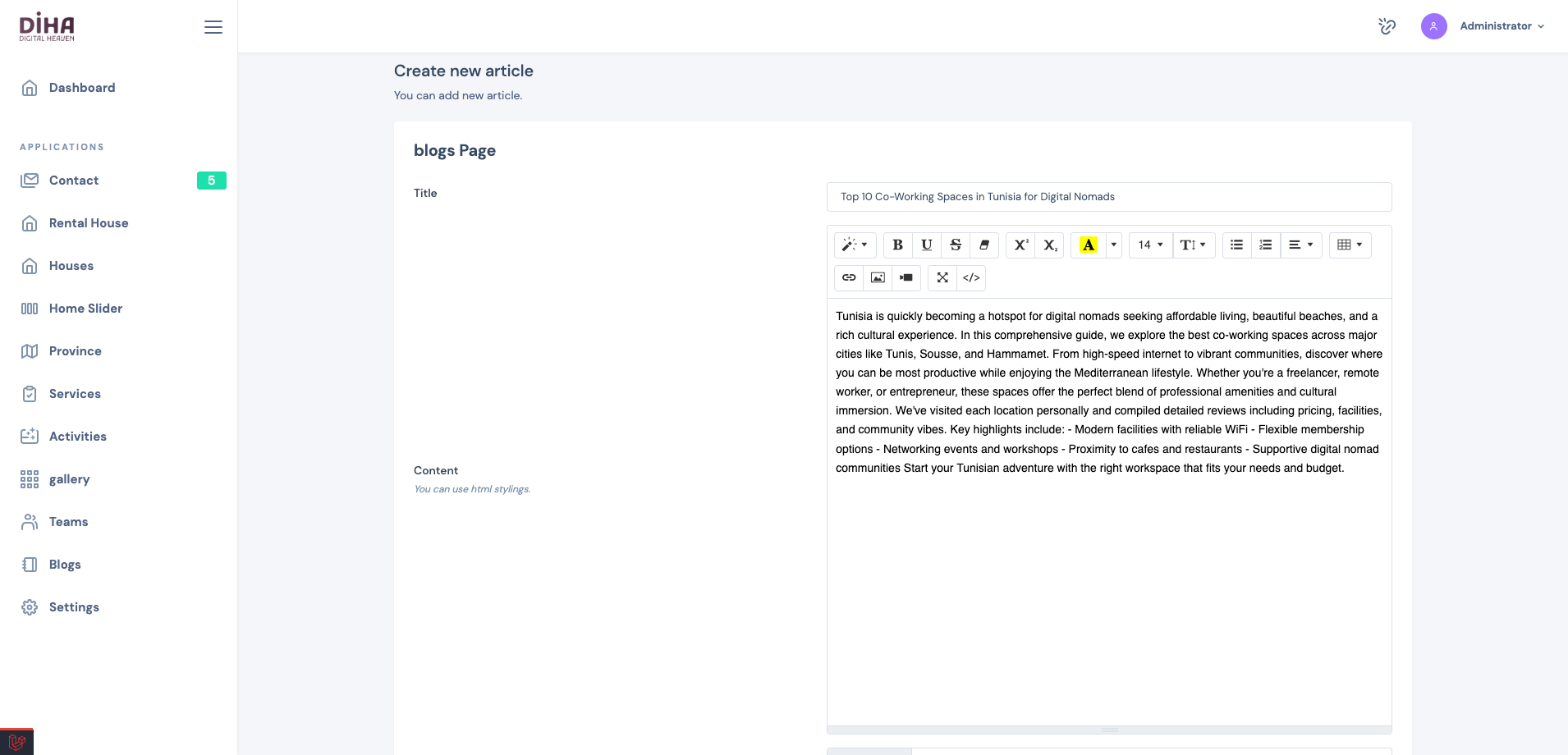Viewport: 1568px width, 755px height.
Task: Open the line height dropdown
Action: (x=1193, y=245)
